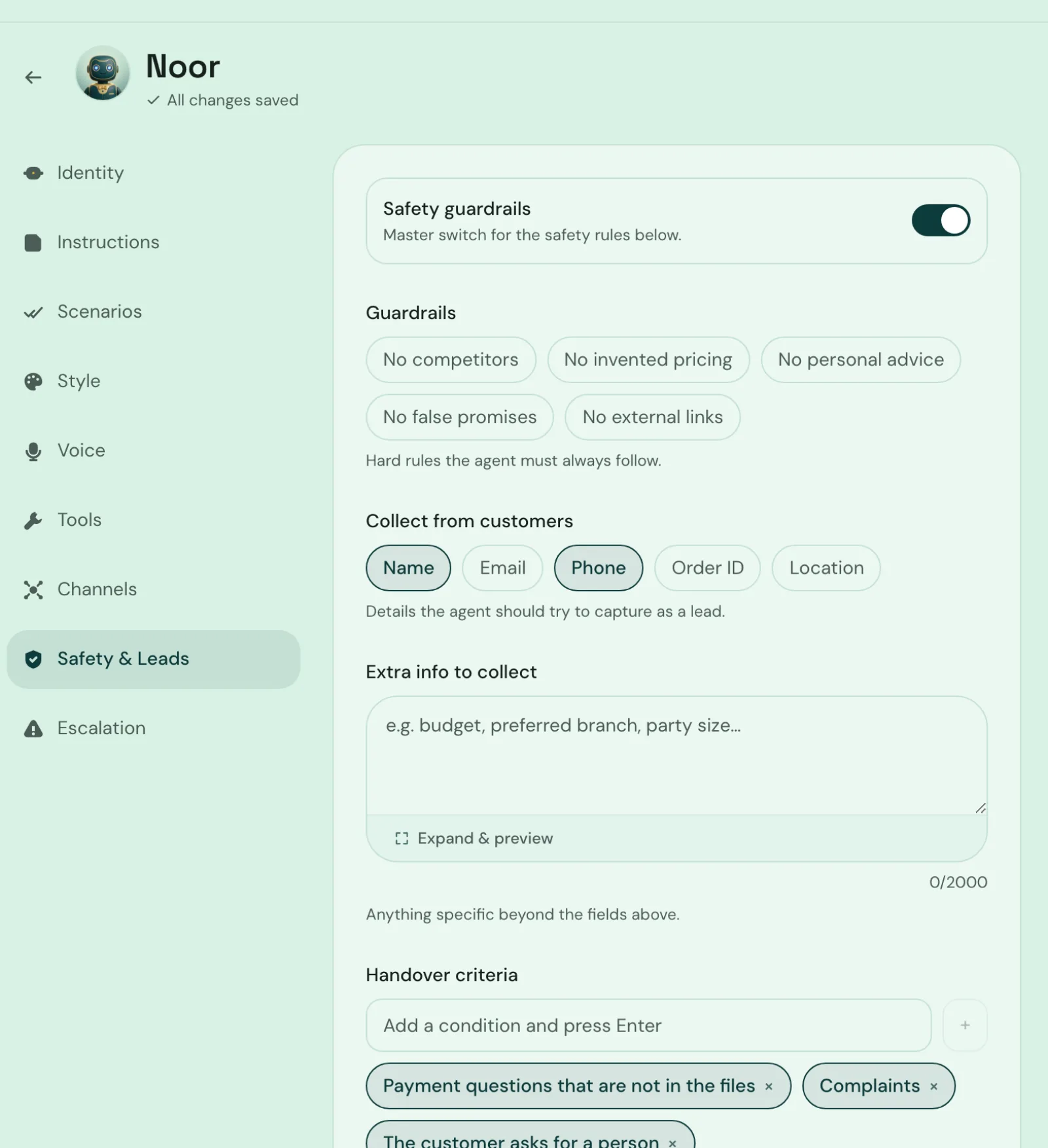Click the 'Handover criteria' heading
This screenshot has width=1048, height=1148.
coord(441,975)
